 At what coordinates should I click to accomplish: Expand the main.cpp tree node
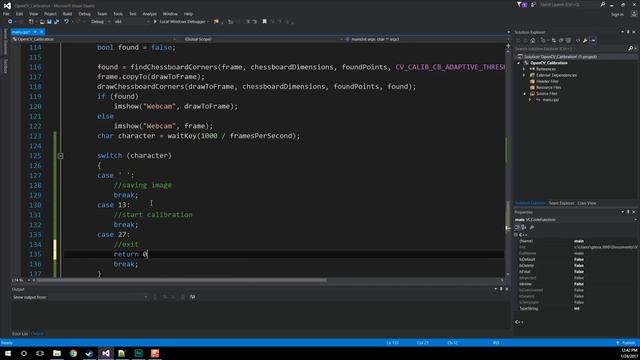click(530, 100)
